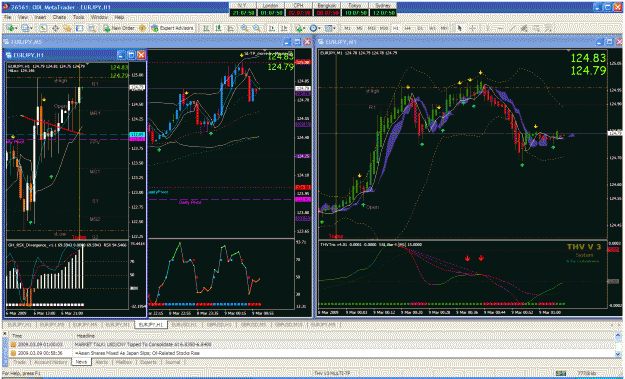Image resolution: width=625 pixels, height=379 pixels.
Task: Toggle the Chart Shift icon
Action: [283, 28]
